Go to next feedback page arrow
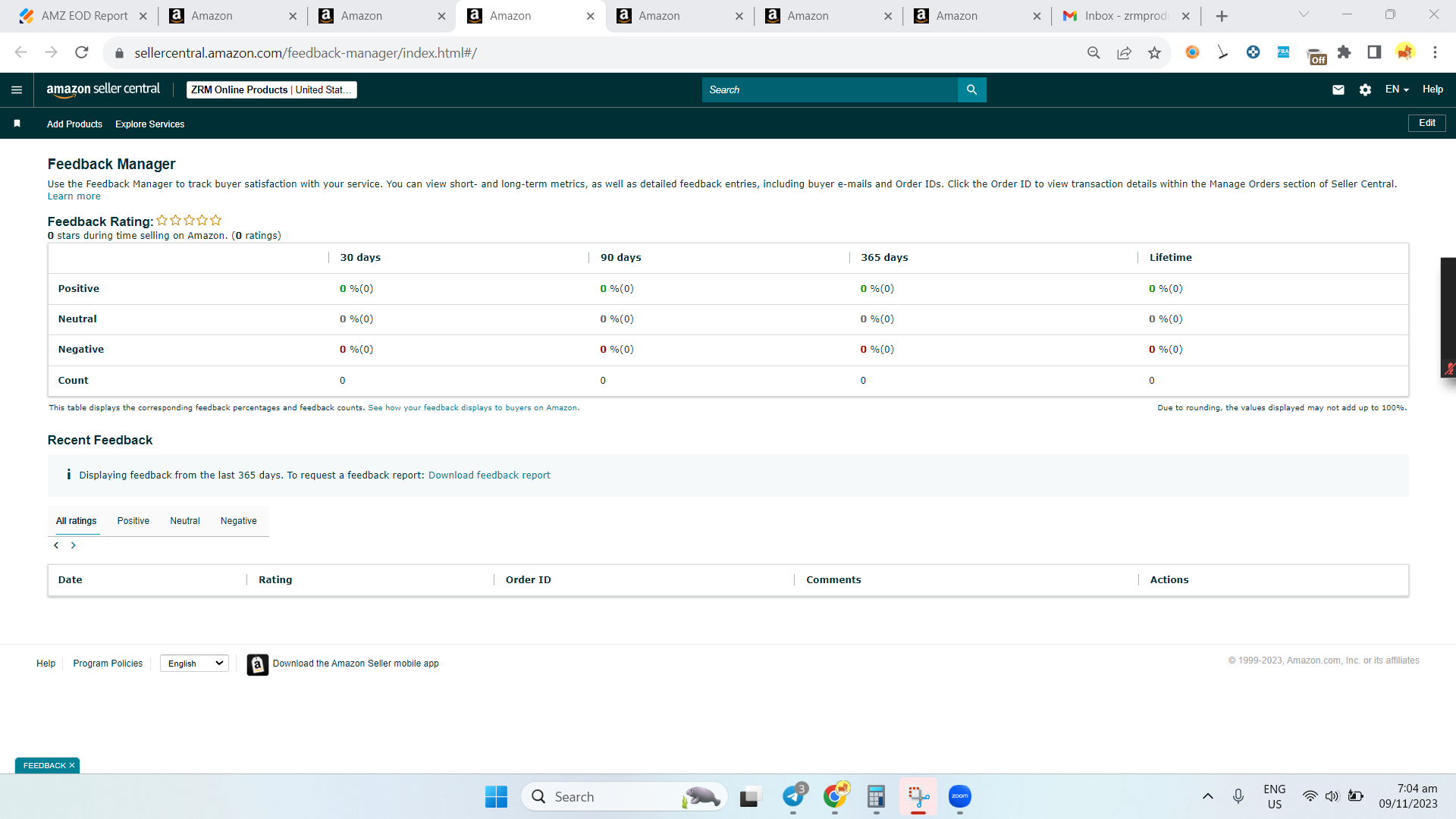1456x819 pixels. point(74,545)
